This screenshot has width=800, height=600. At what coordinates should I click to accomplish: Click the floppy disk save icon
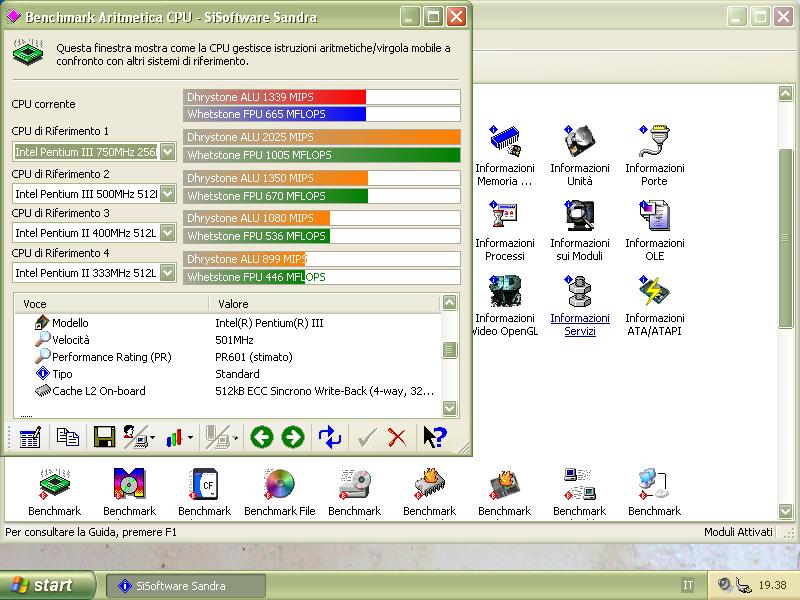104,437
